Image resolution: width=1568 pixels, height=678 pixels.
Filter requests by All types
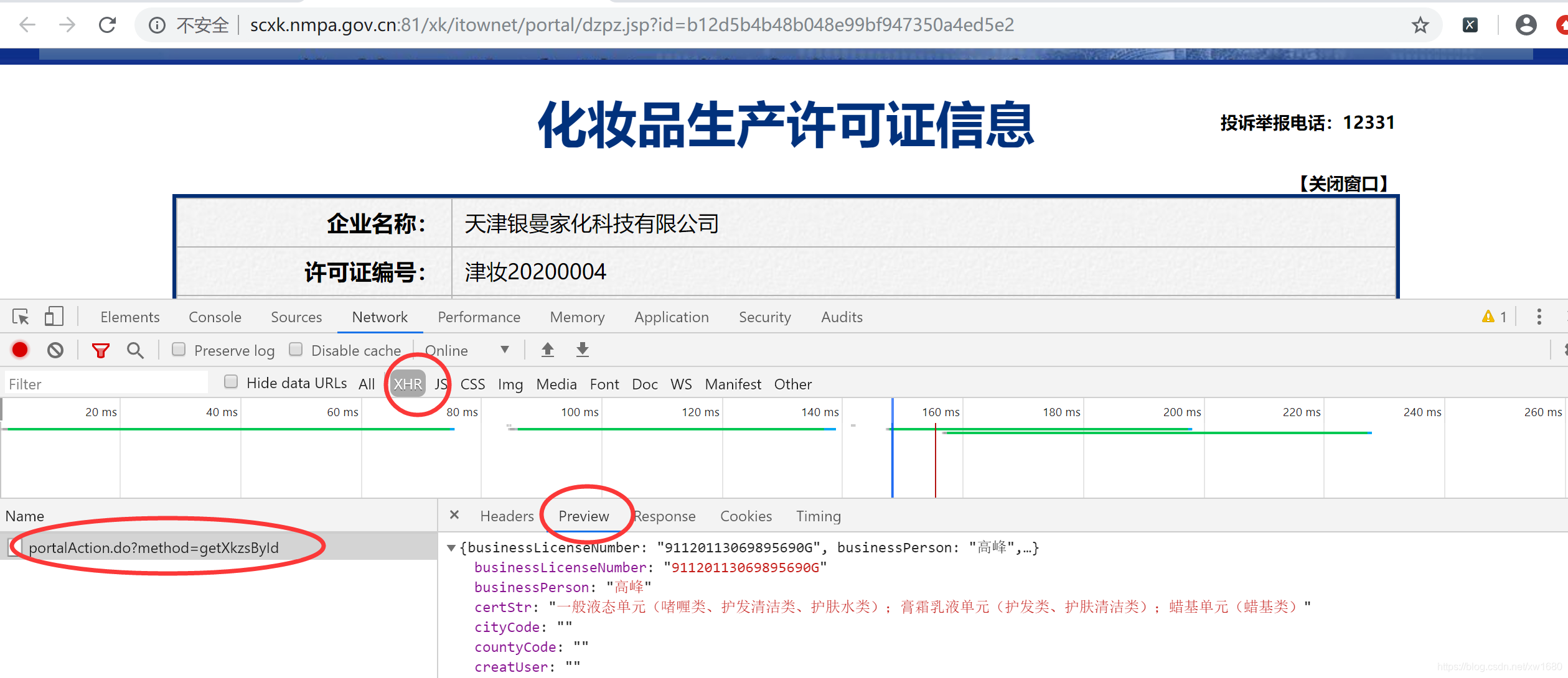pos(367,384)
